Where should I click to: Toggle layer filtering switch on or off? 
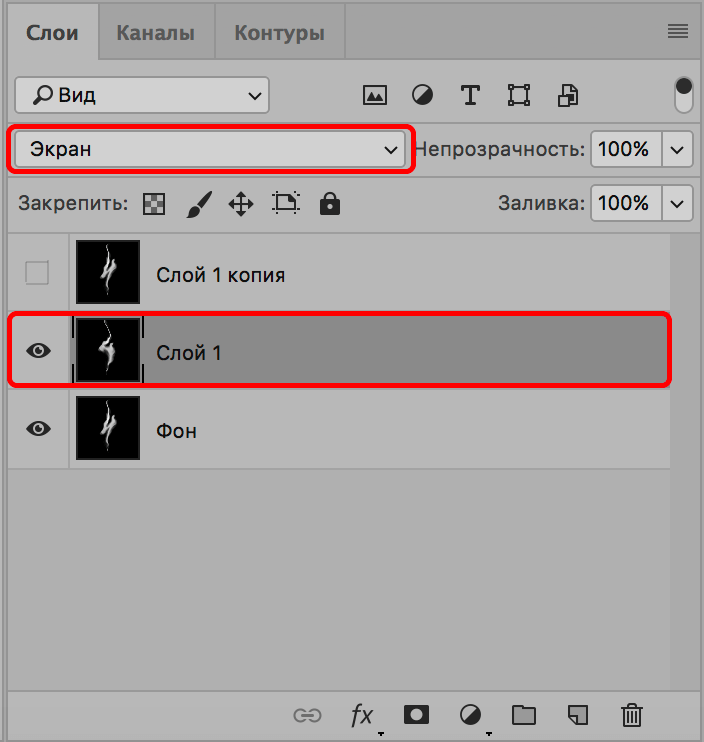[x=684, y=95]
